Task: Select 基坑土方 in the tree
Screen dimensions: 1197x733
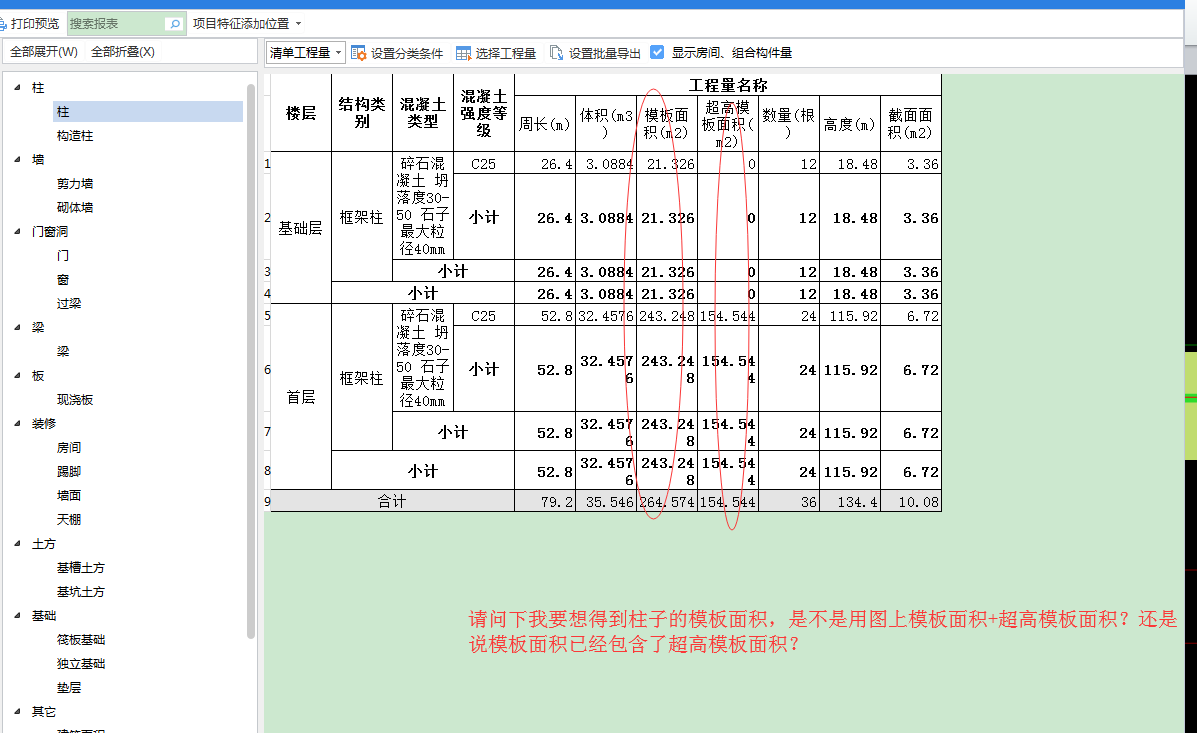Action: [x=80, y=592]
